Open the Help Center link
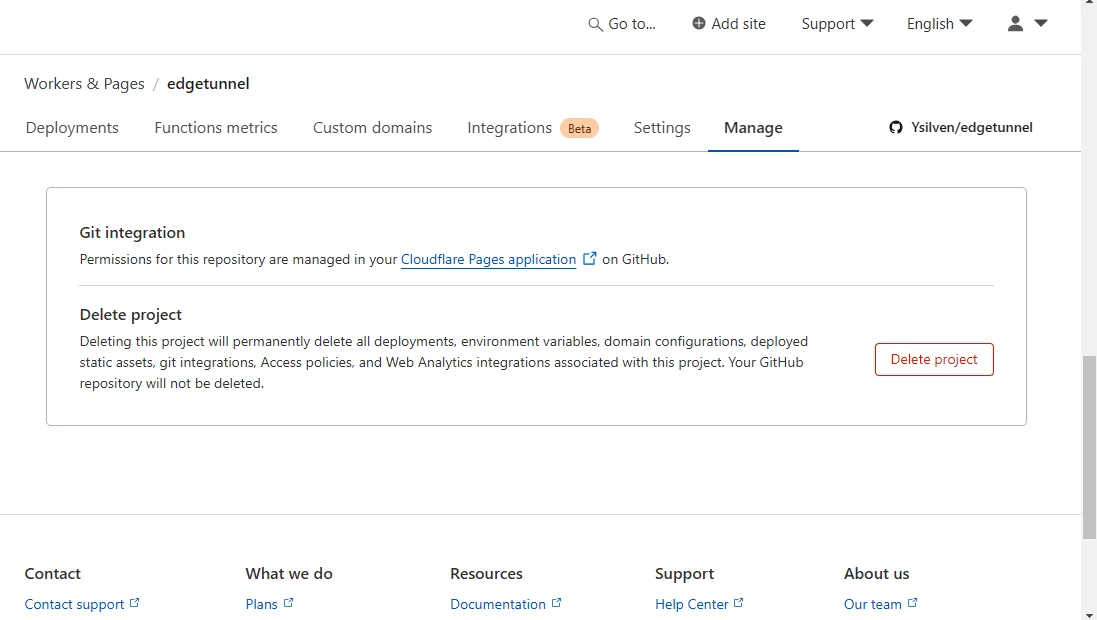 pyautogui.click(x=691, y=605)
